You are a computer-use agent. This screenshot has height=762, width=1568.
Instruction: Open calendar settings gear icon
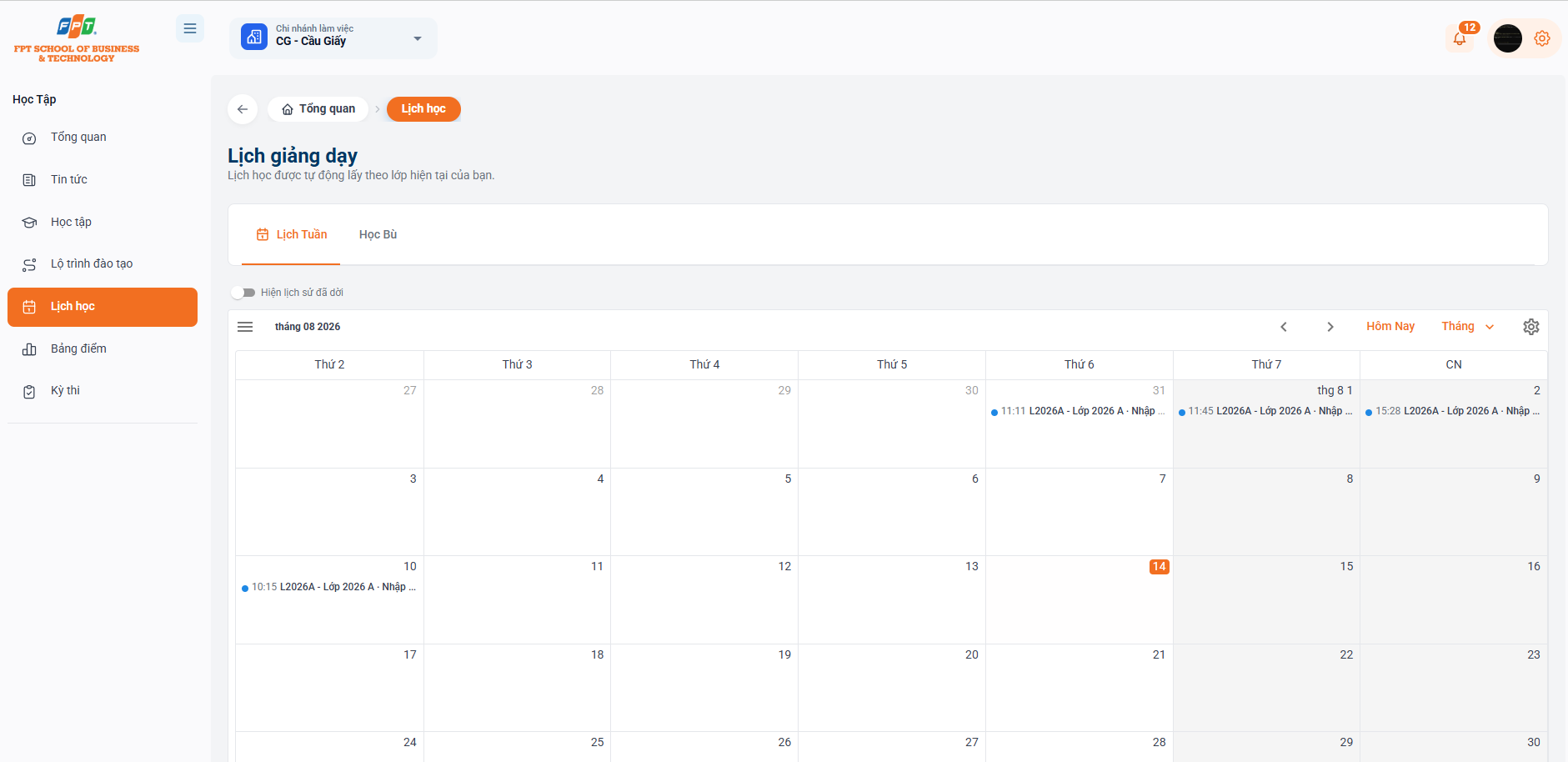pyautogui.click(x=1531, y=327)
